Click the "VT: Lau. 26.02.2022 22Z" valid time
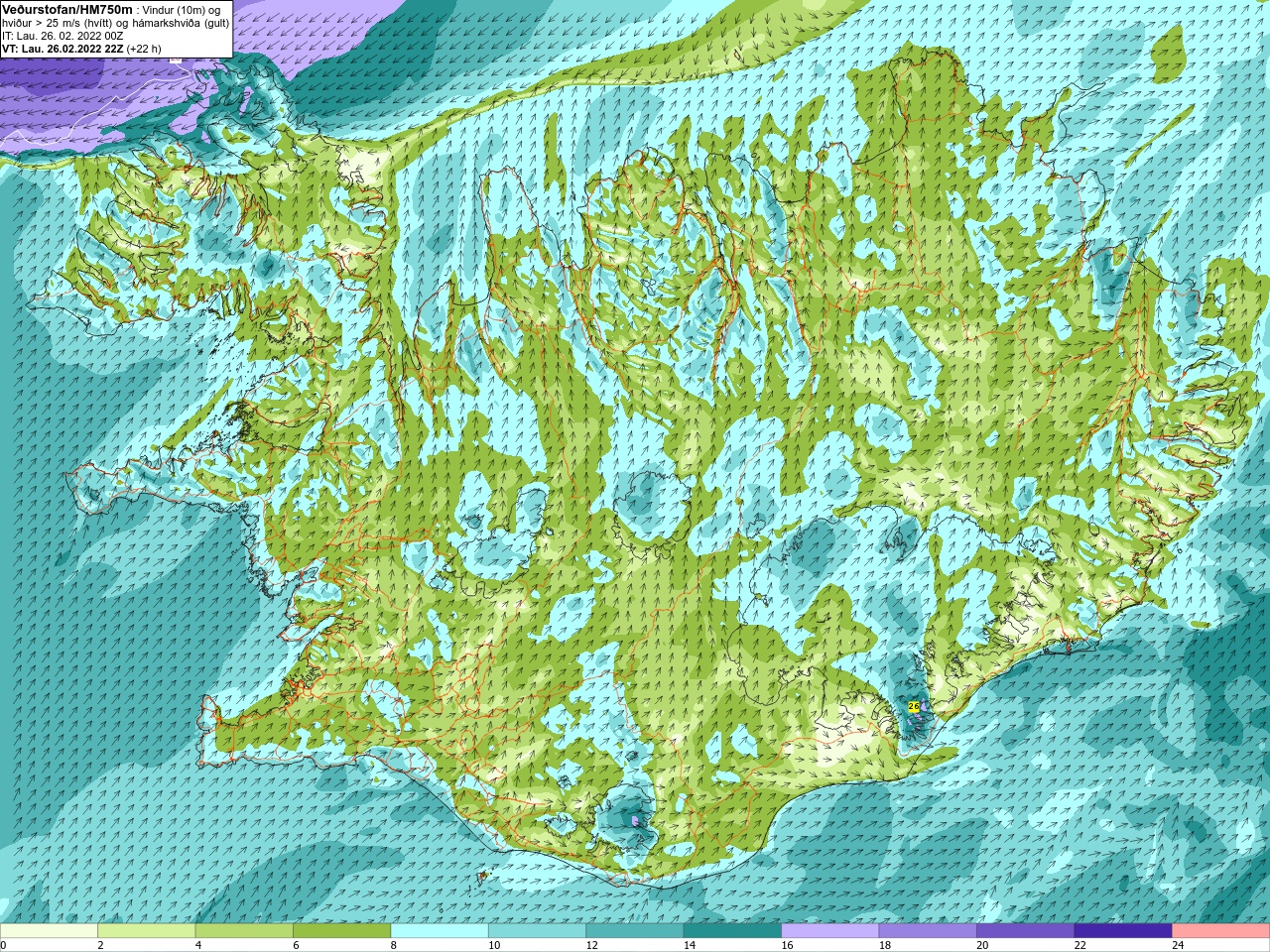 pos(63,49)
